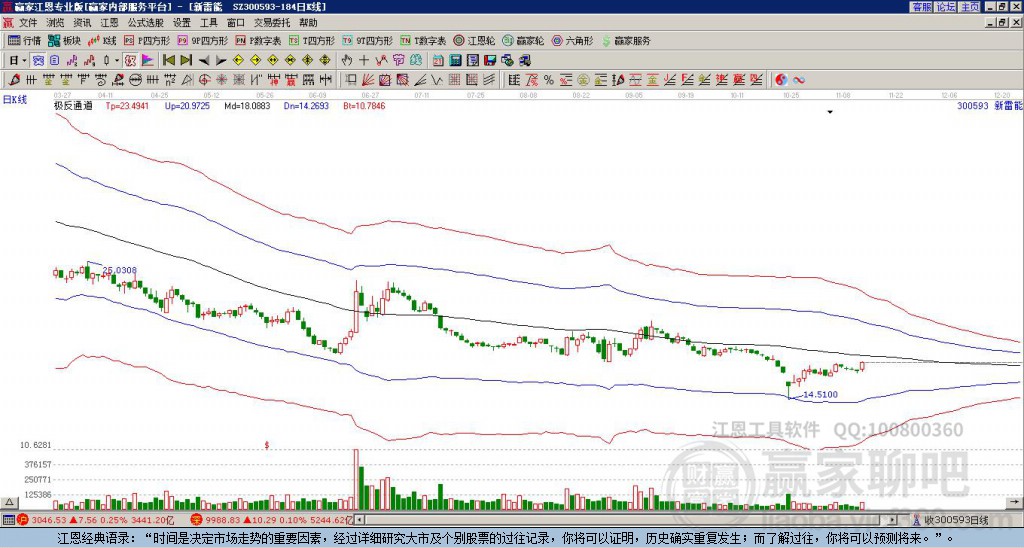
Task: Toggle the crosshair cursor tool
Action: point(364,60)
